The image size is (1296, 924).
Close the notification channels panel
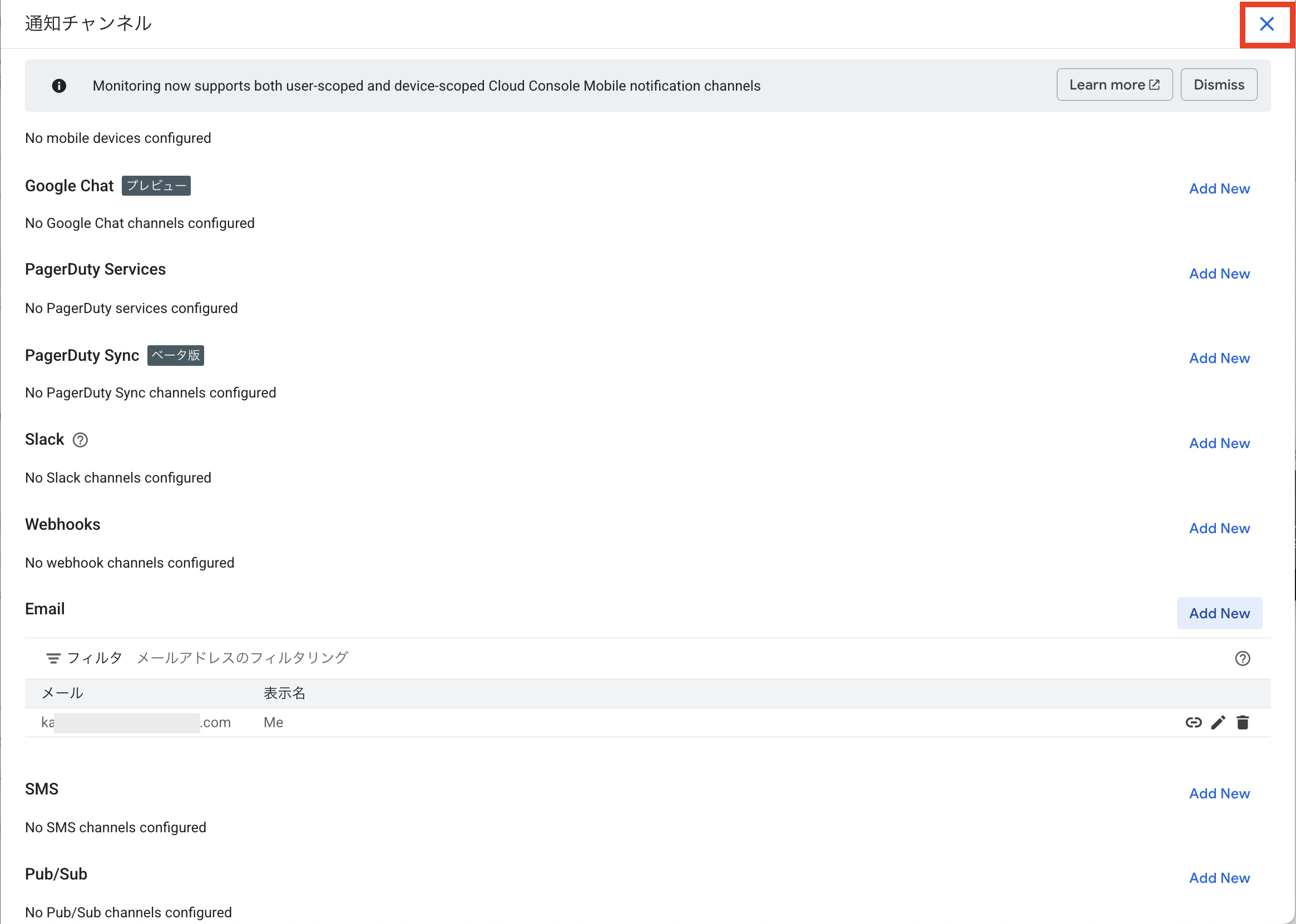coord(1267,24)
